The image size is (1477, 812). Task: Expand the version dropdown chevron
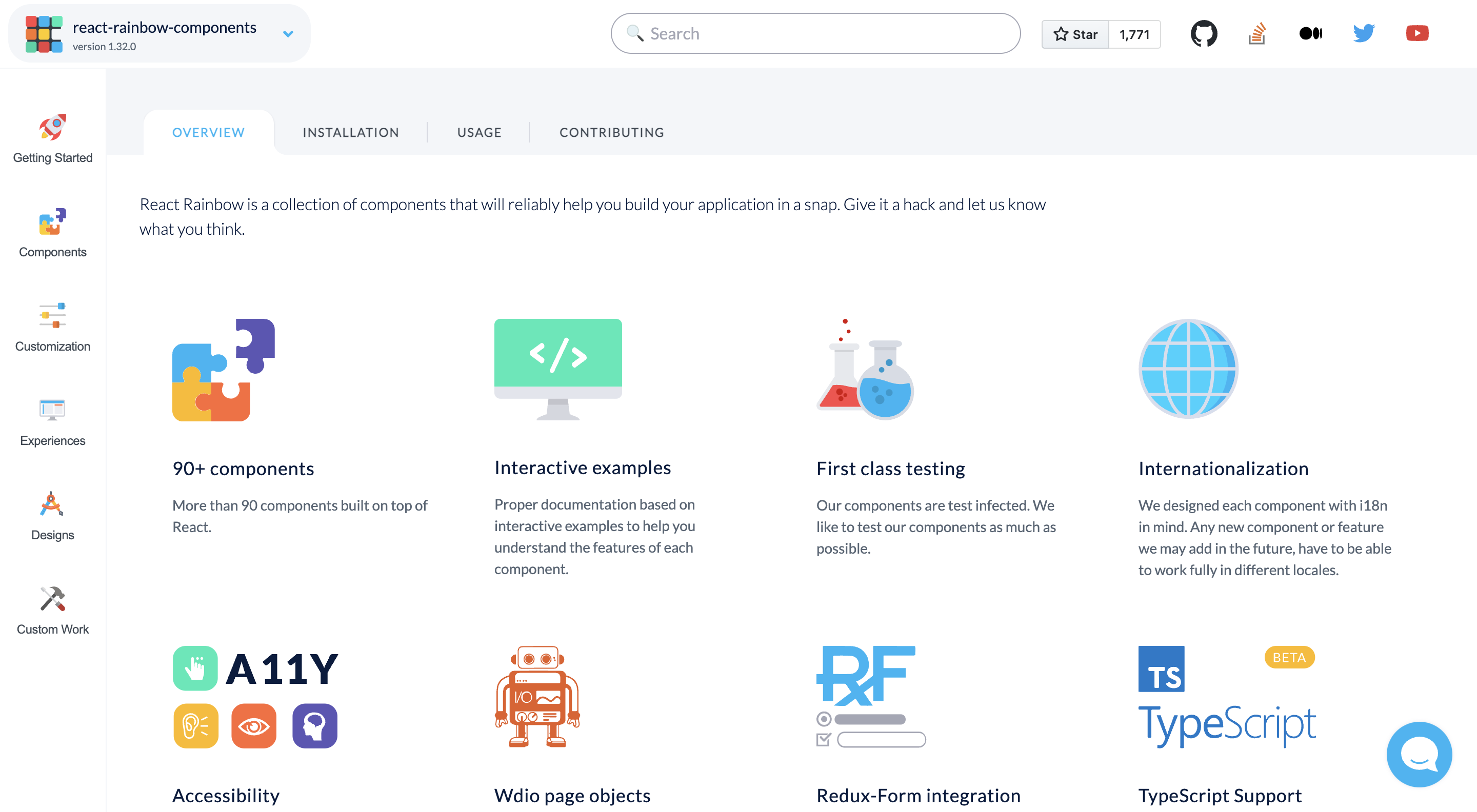(x=288, y=34)
